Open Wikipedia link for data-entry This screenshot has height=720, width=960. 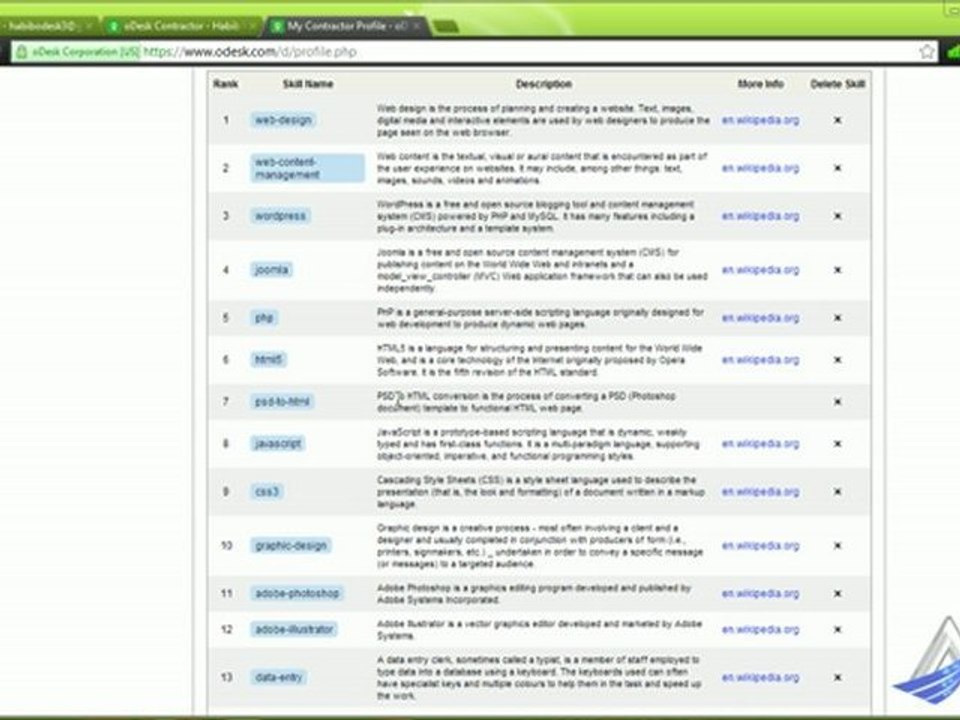click(760, 678)
